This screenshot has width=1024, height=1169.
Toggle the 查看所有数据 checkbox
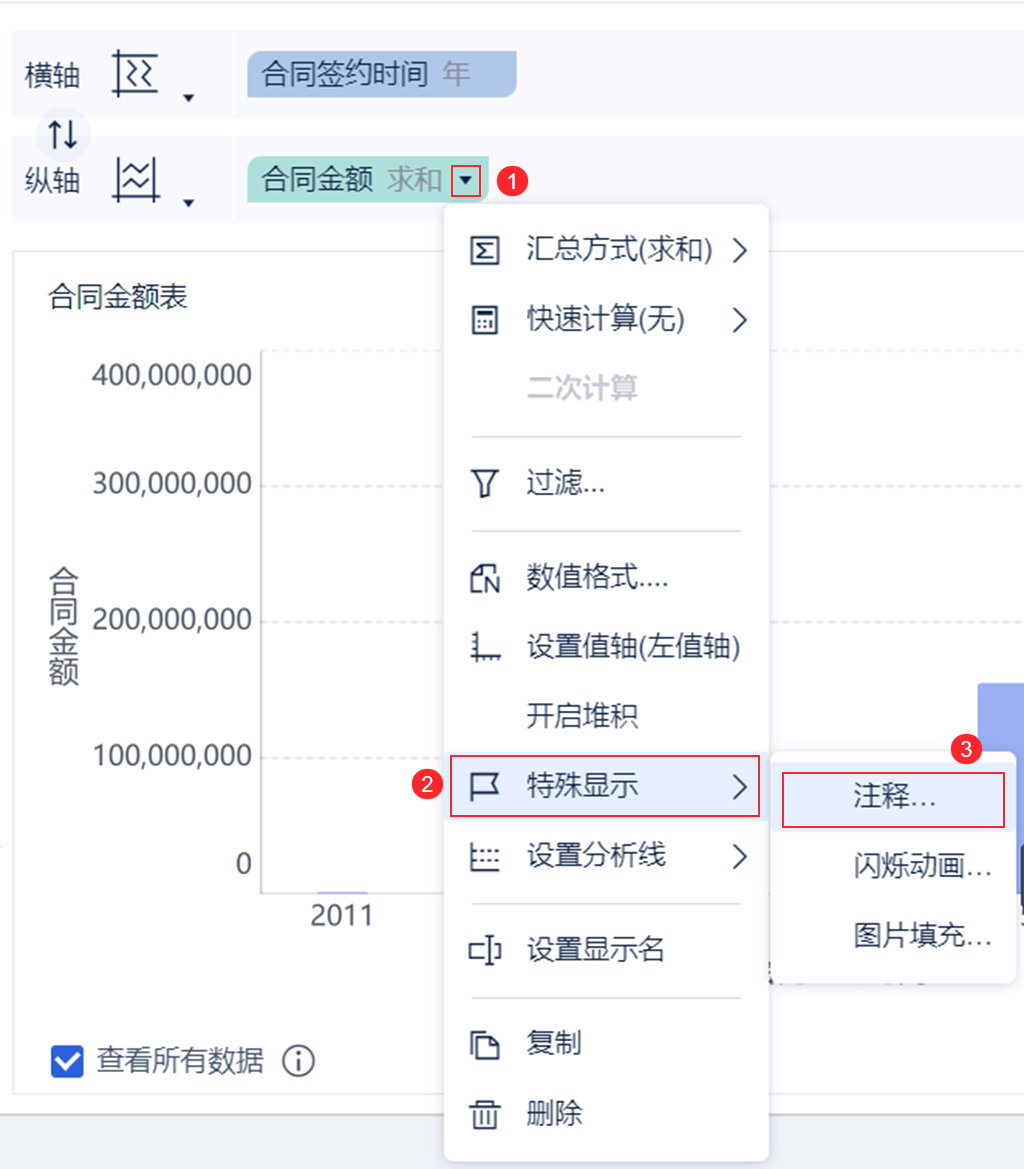(x=67, y=1061)
